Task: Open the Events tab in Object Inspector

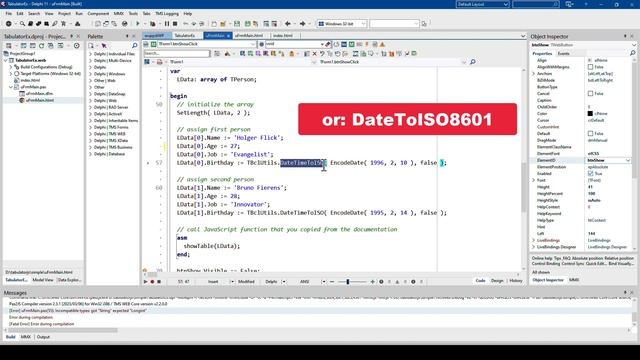Action: 564,53
